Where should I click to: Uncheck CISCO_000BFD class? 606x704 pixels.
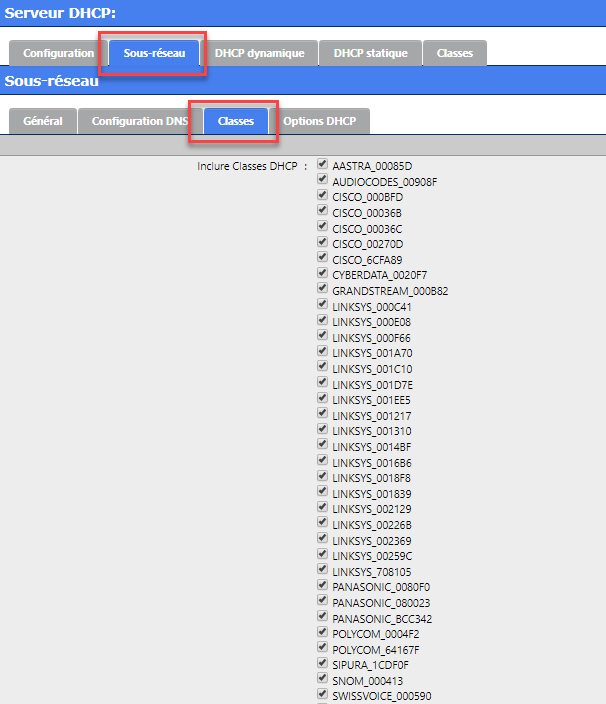point(322,195)
